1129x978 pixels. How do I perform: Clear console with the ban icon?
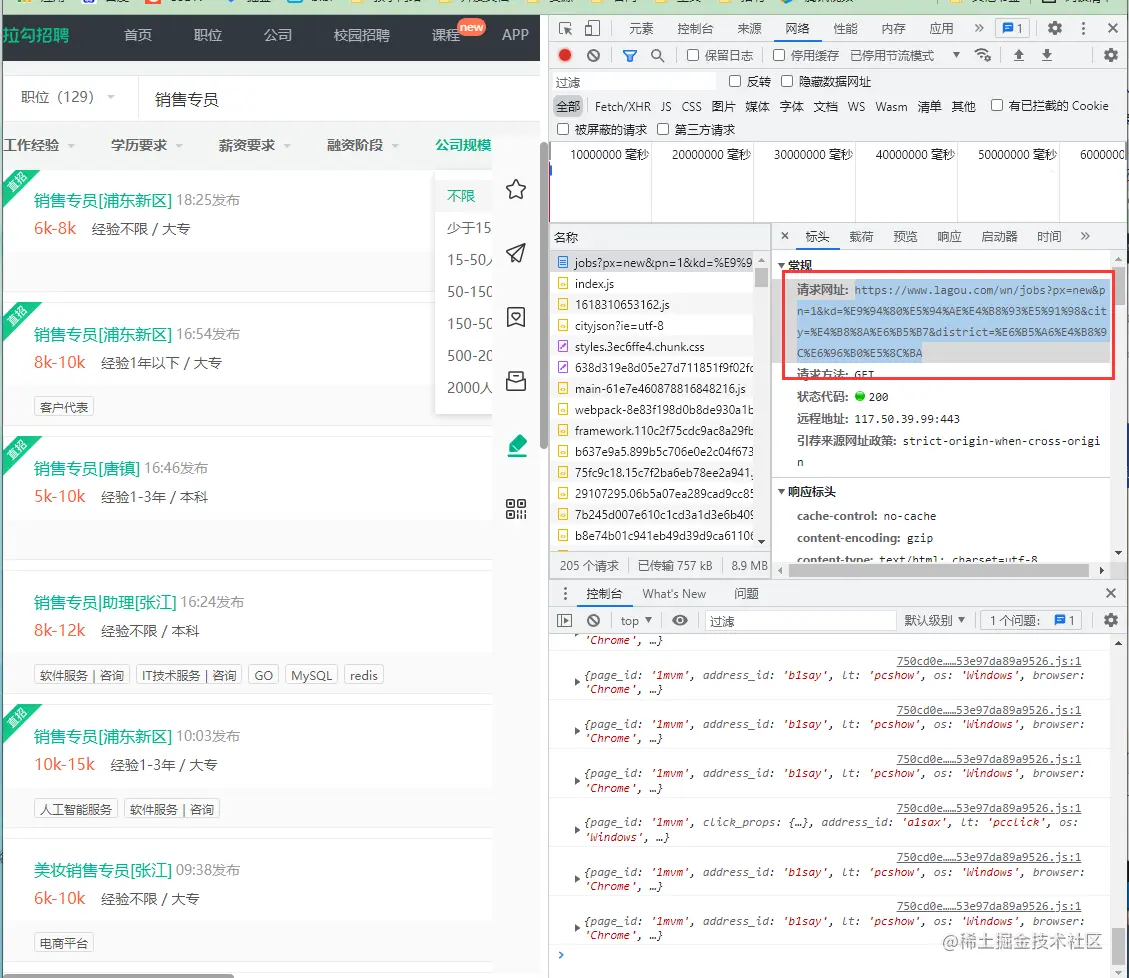pyautogui.click(x=593, y=620)
